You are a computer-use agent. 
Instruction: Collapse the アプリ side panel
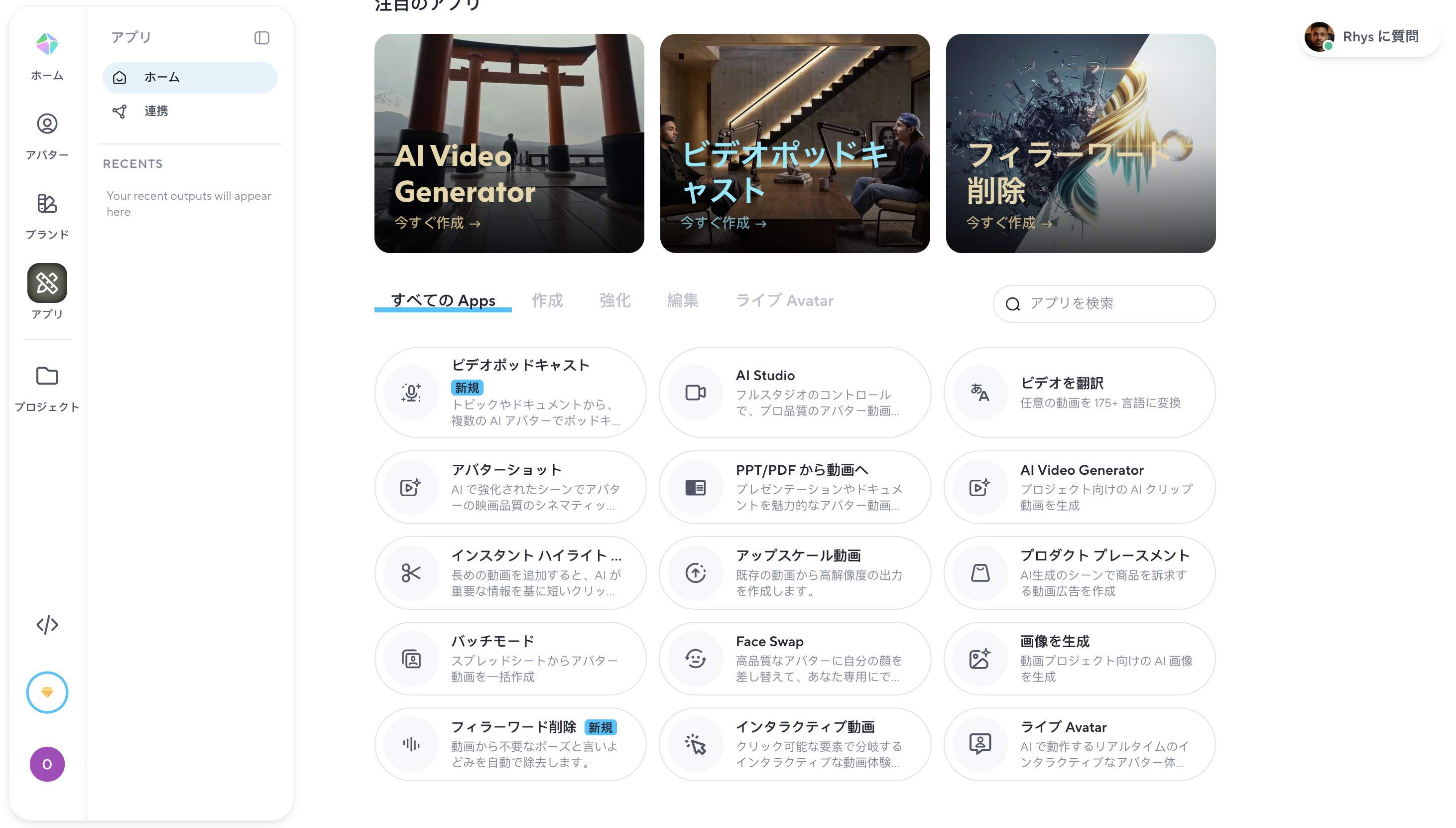[x=261, y=37]
